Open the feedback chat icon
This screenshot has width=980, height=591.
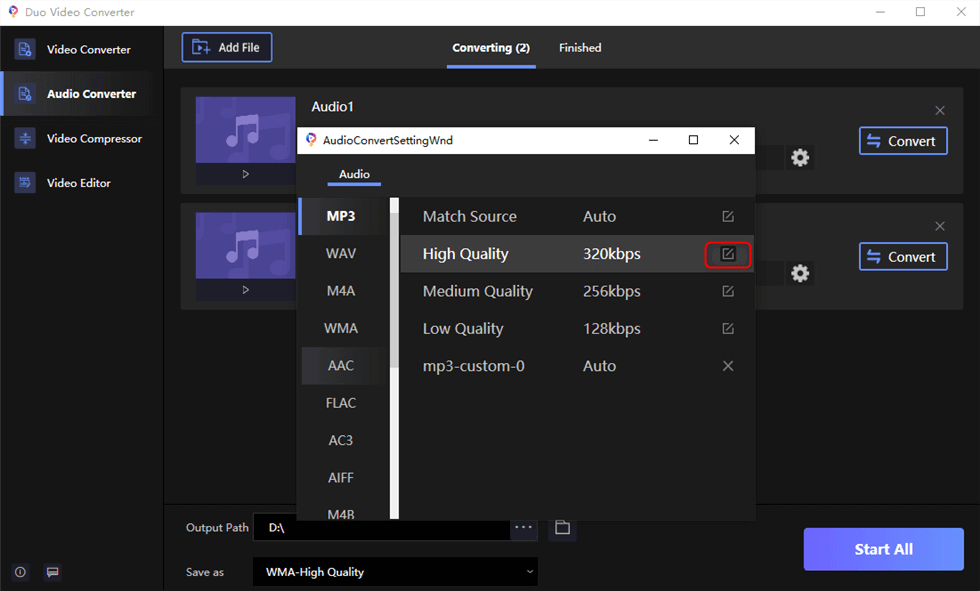coord(53,572)
